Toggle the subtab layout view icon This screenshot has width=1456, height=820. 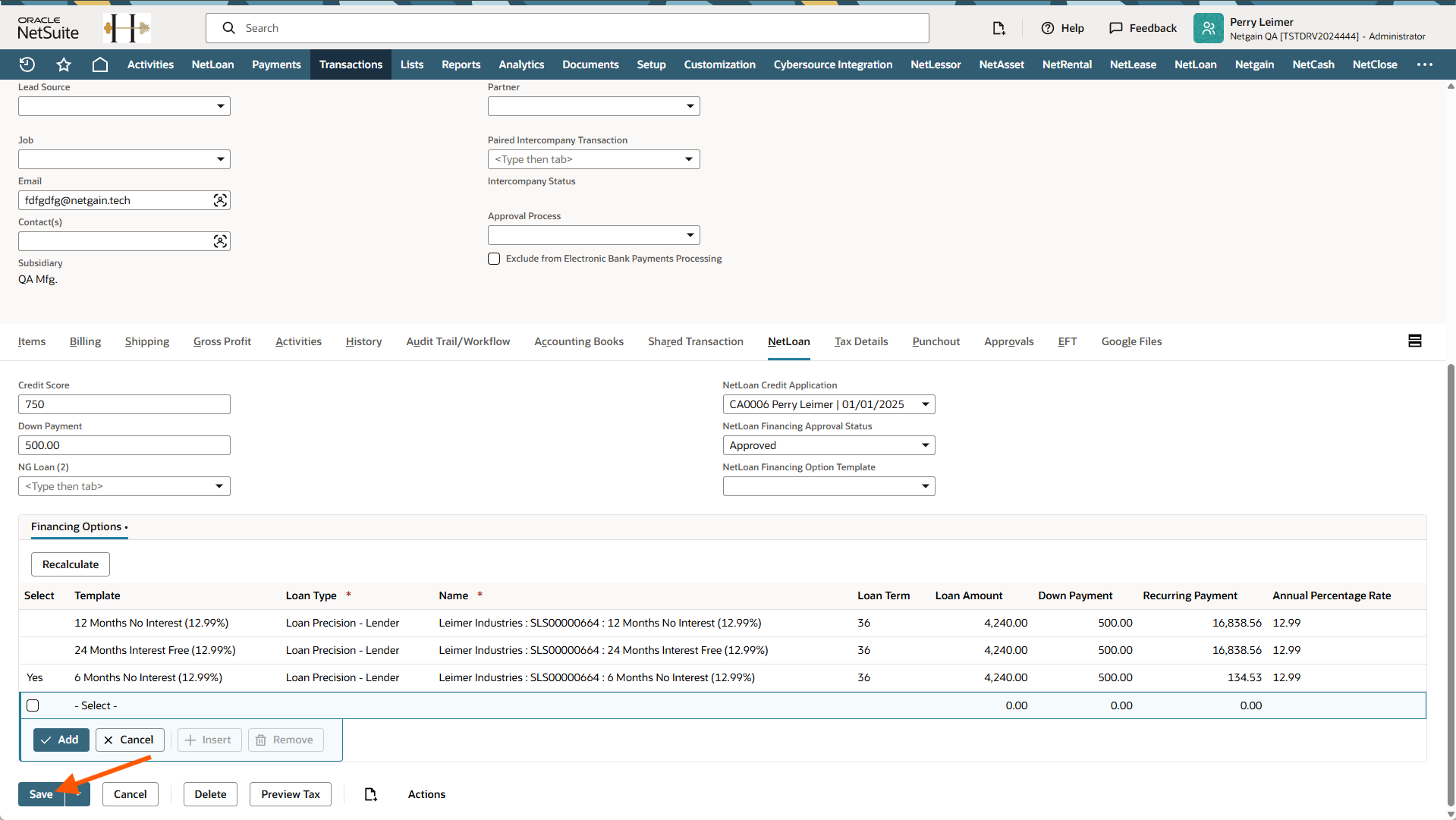coord(1414,341)
